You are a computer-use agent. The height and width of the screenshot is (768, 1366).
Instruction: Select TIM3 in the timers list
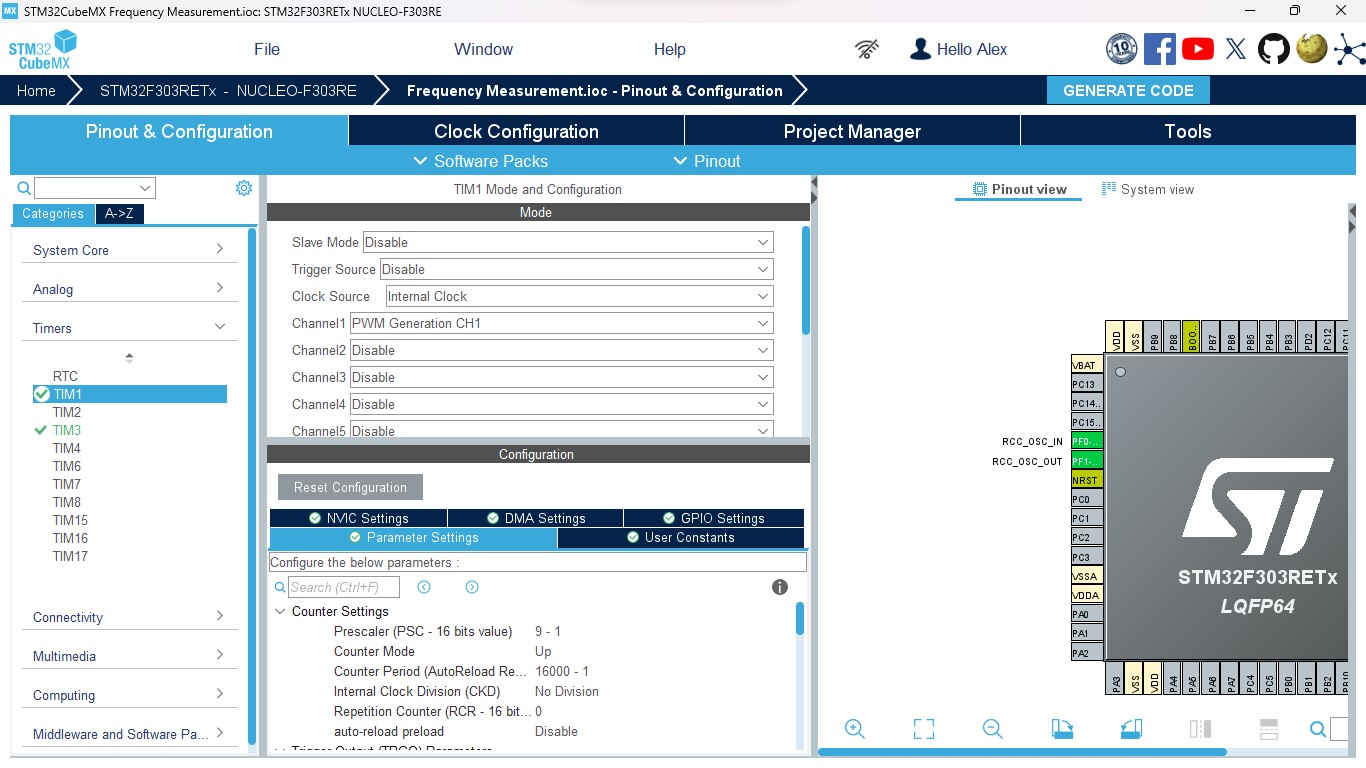coord(67,430)
